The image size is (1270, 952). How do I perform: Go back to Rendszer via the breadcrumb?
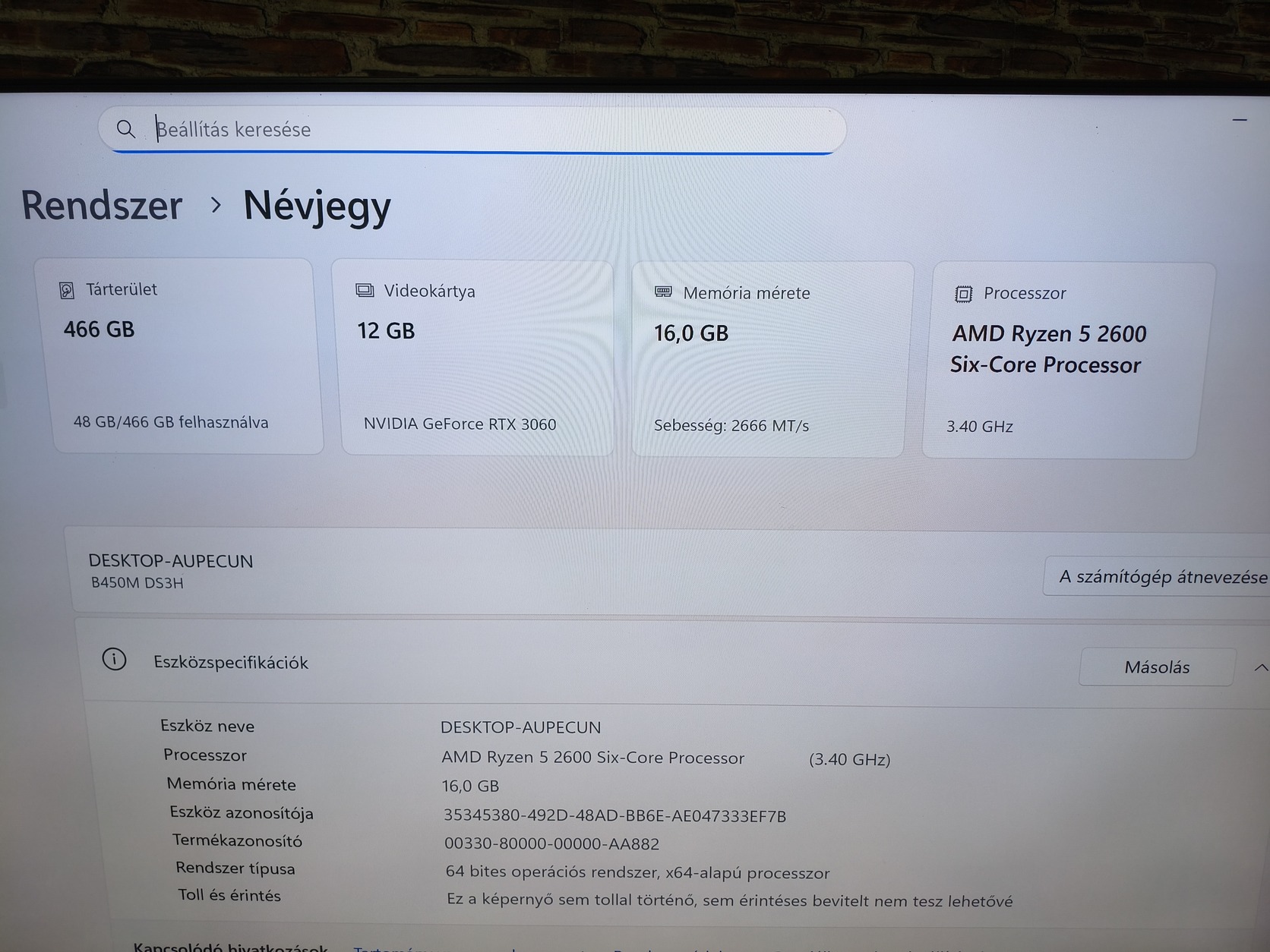[x=102, y=206]
